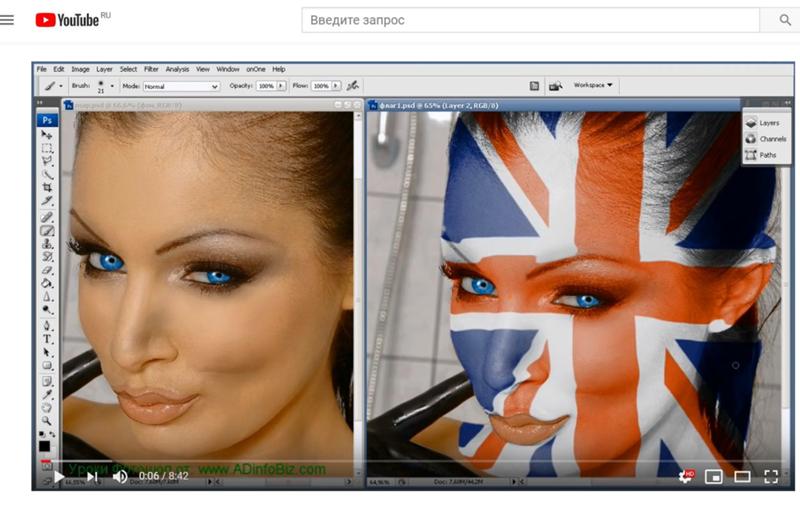800x506 pixels.
Task: Click the Opacity 100% value field
Action: pyautogui.click(x=266, y=86)
